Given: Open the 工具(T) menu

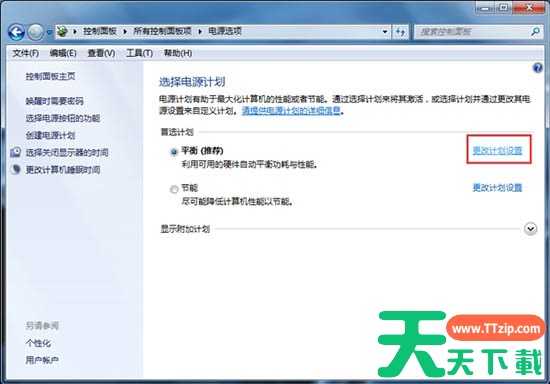Looking at the screenshot, I should tap(139, 53).
